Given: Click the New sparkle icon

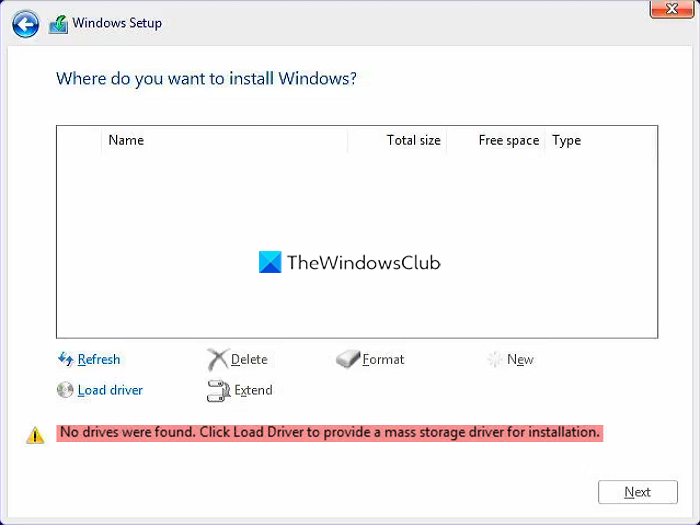Looking at the screenshot, I should click(495, 359).
